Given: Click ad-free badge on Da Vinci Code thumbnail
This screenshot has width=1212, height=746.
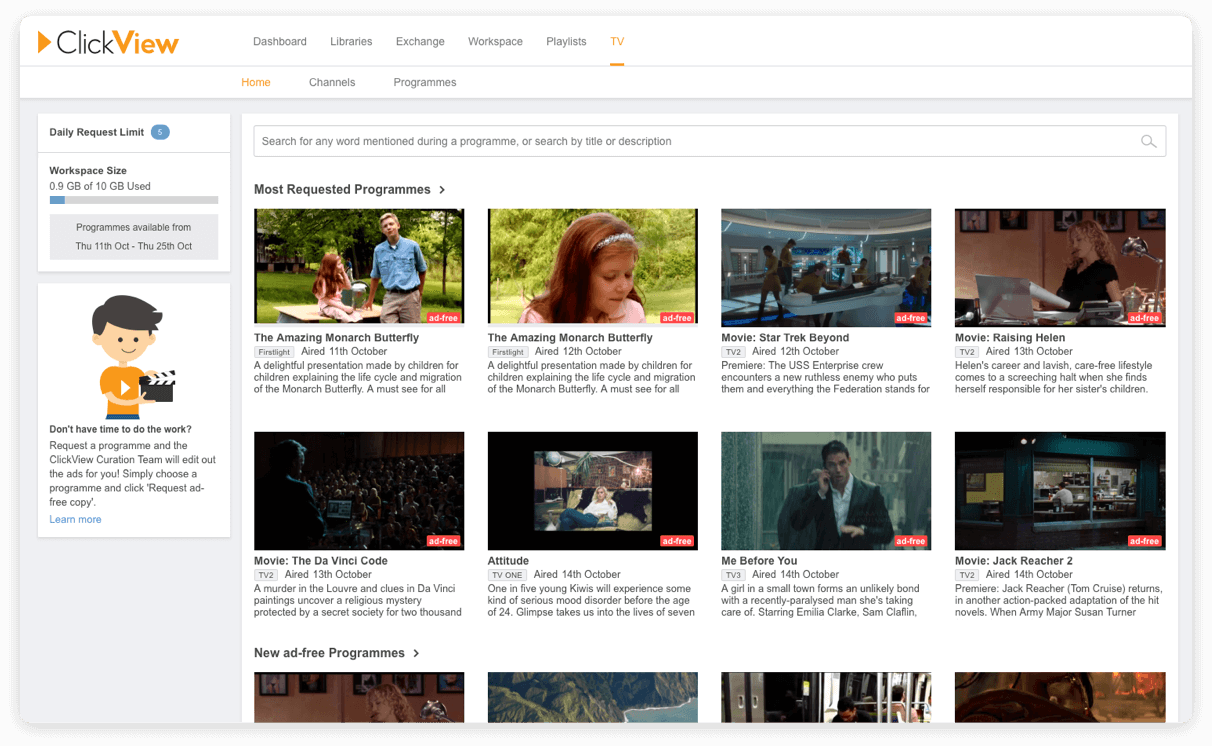Looking at the screenshot, I should point(443,541).
